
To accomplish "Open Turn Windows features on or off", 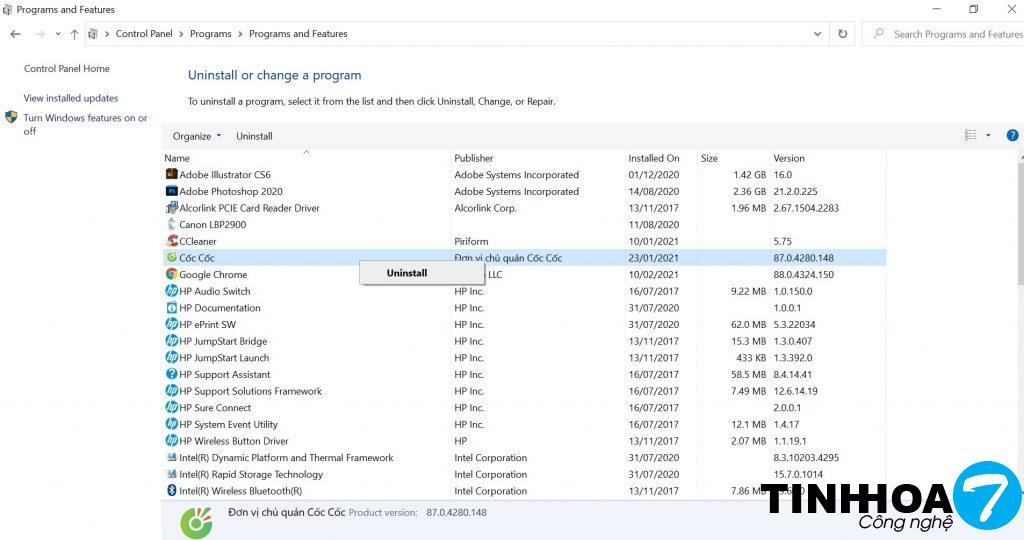I will [85, 118].
